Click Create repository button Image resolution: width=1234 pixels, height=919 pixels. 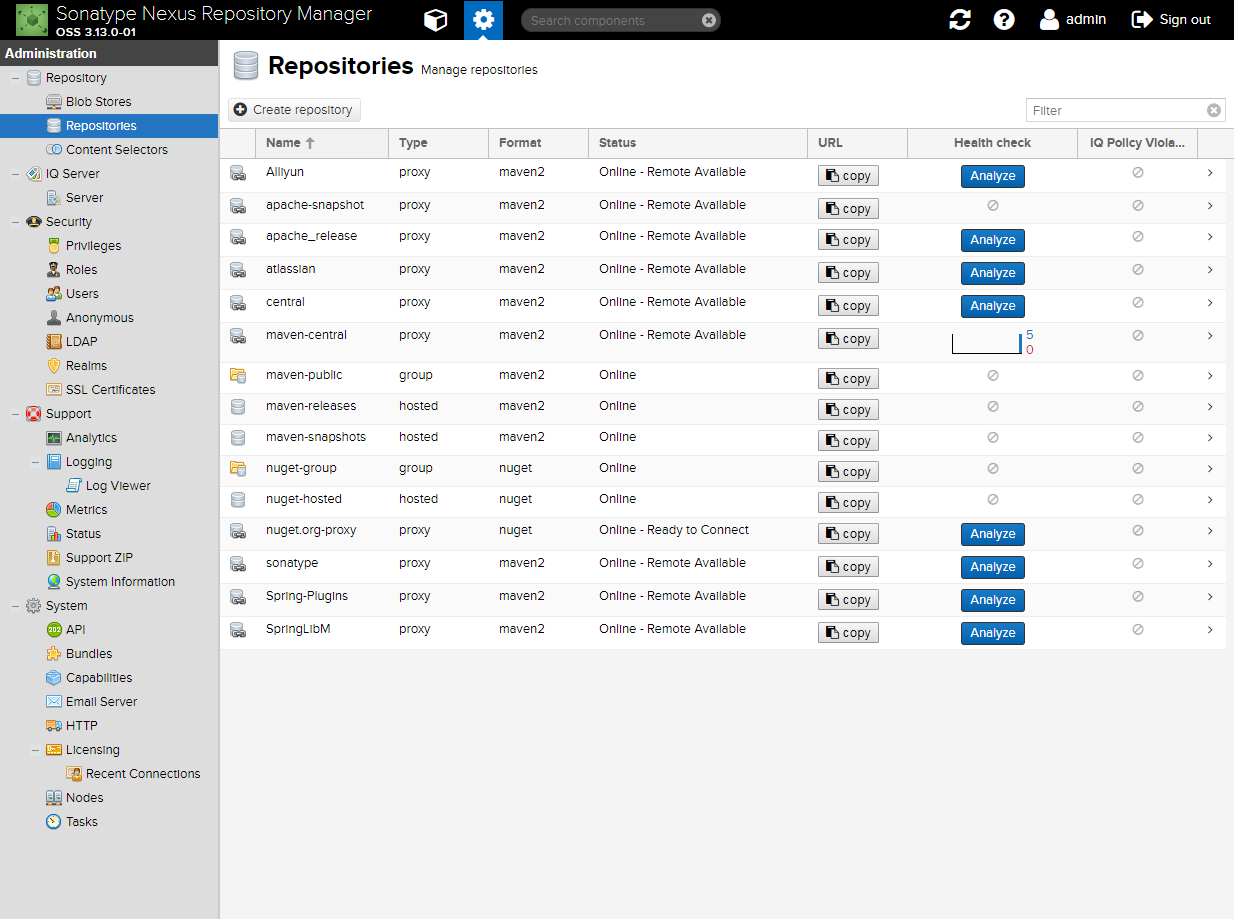tap(294, 110)
